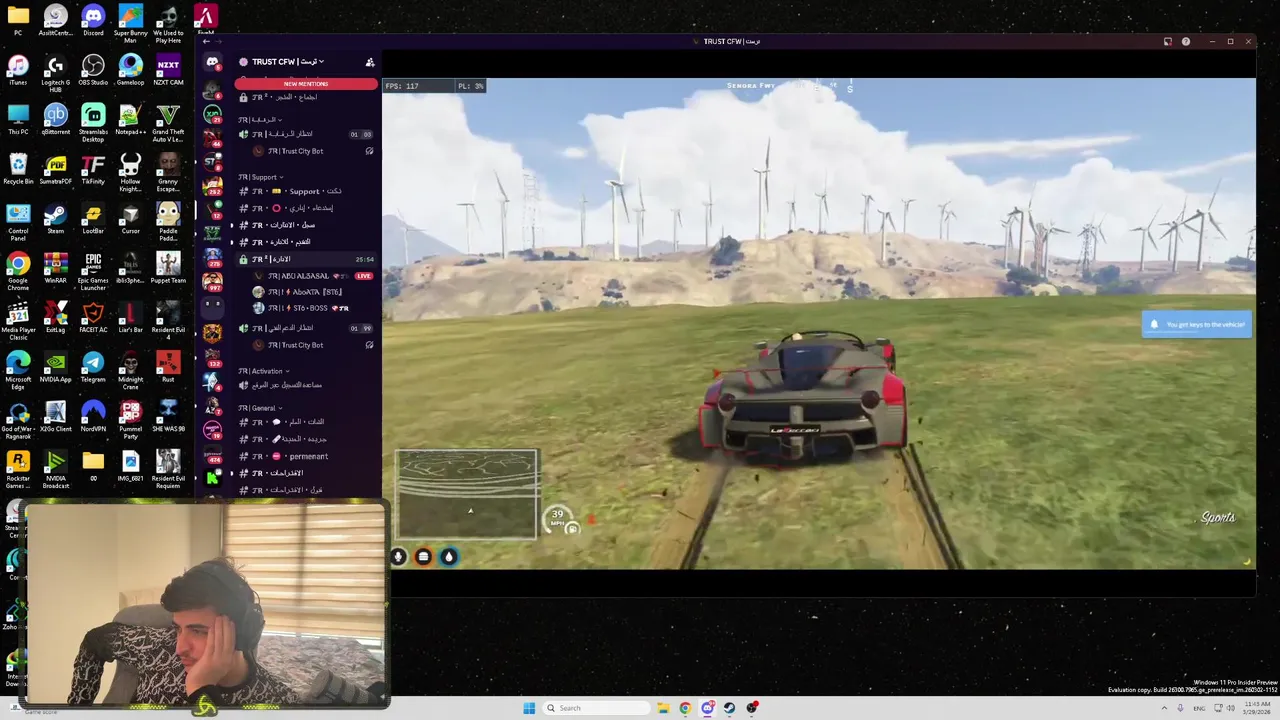Click the ENG language indicator in tray
This screenshot has height=720, width=1280.
point(1199,708)
